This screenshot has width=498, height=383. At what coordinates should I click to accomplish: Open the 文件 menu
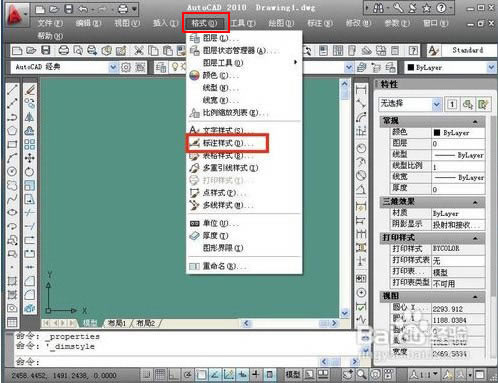(x=50, y=23)
